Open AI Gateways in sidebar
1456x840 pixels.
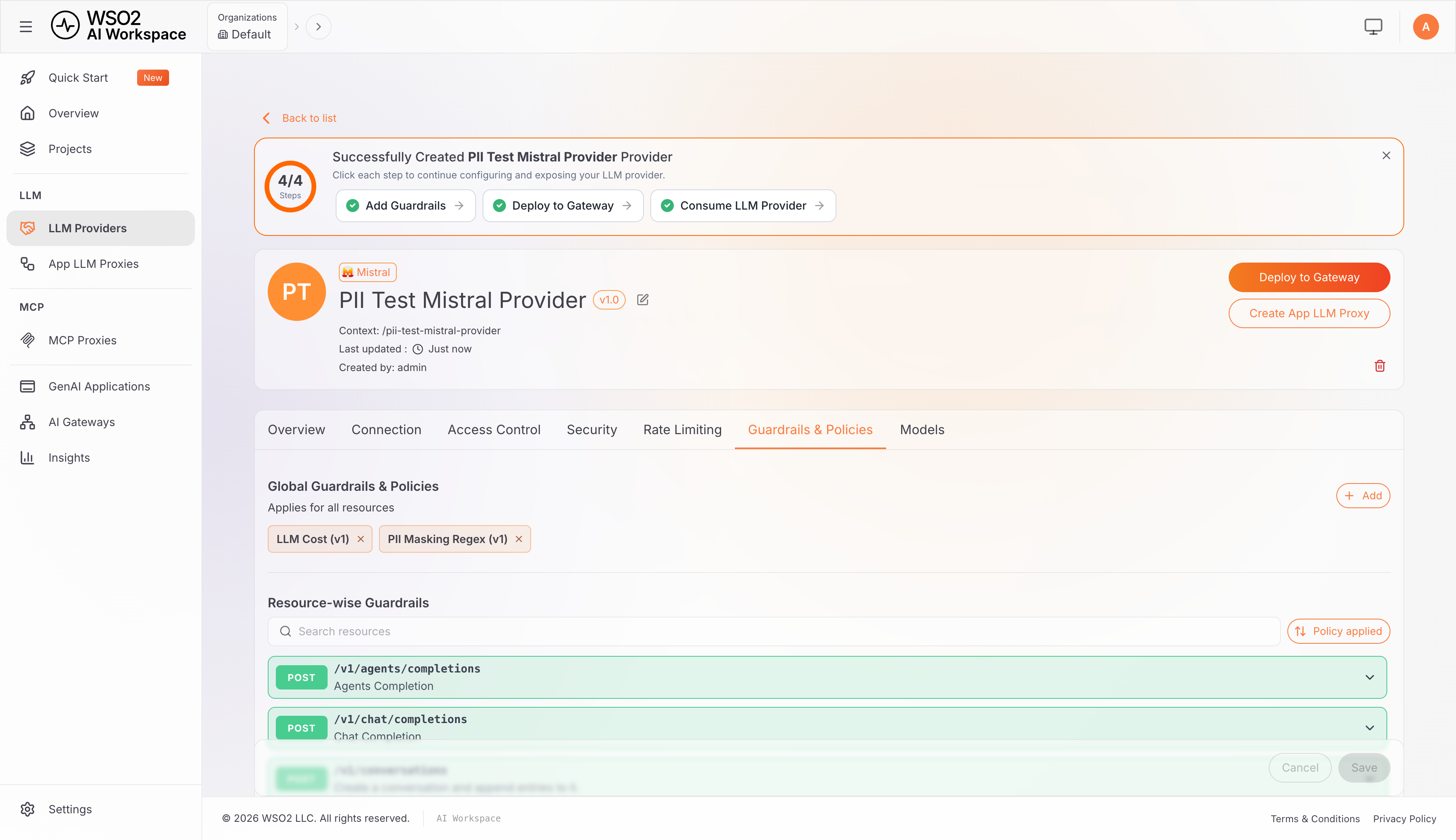(x=101, y=422)
